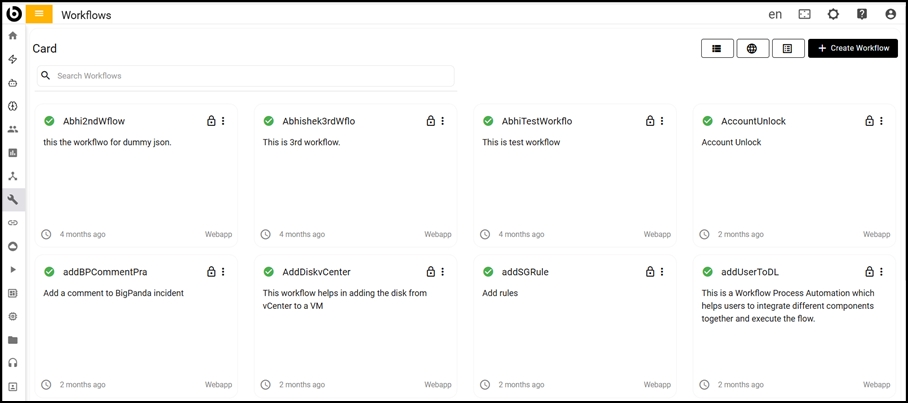Click the lock icon on Abhi2ndWflow card
The height and width of the screenshot is (403, 908).
point(211,121)
